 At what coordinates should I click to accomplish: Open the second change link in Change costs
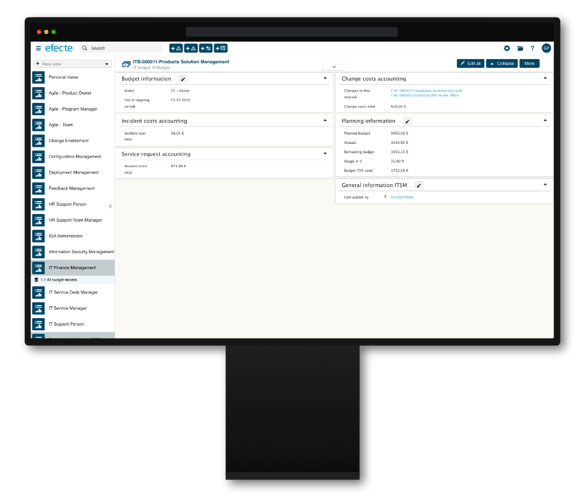(425, 96)
